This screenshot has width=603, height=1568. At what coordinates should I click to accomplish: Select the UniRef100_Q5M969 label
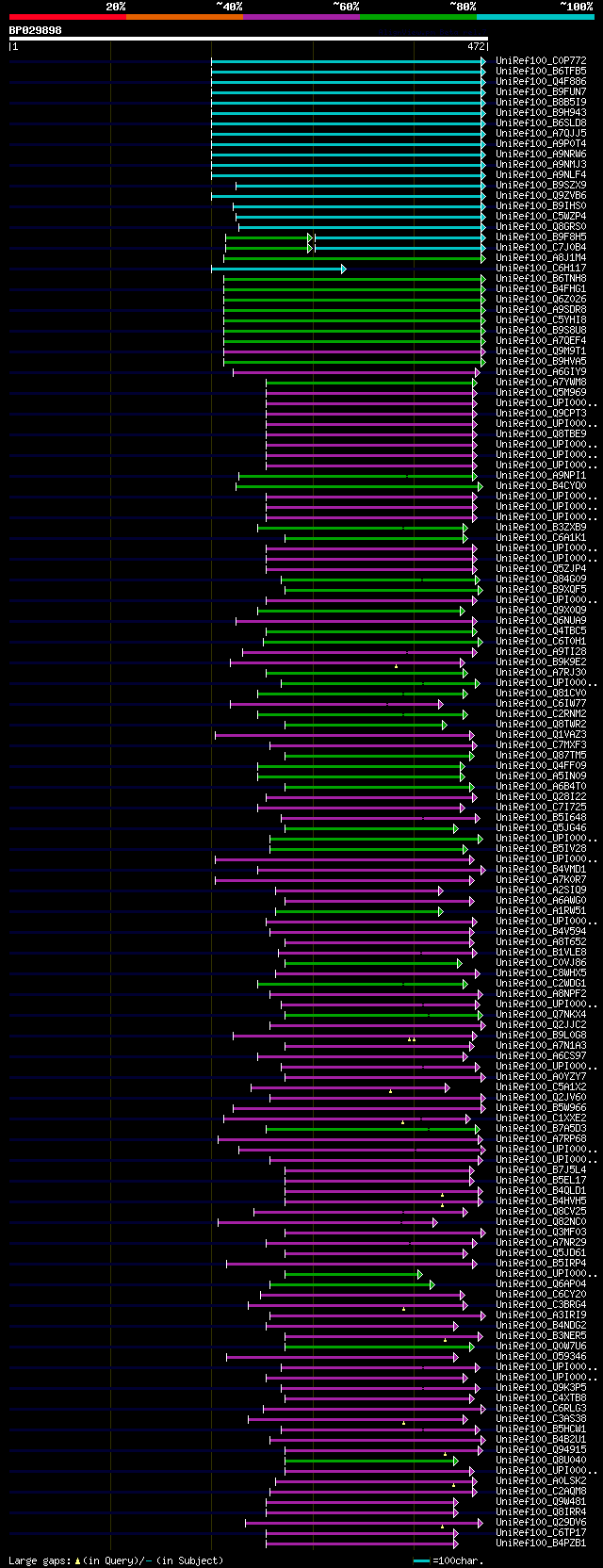coord(541,392)
